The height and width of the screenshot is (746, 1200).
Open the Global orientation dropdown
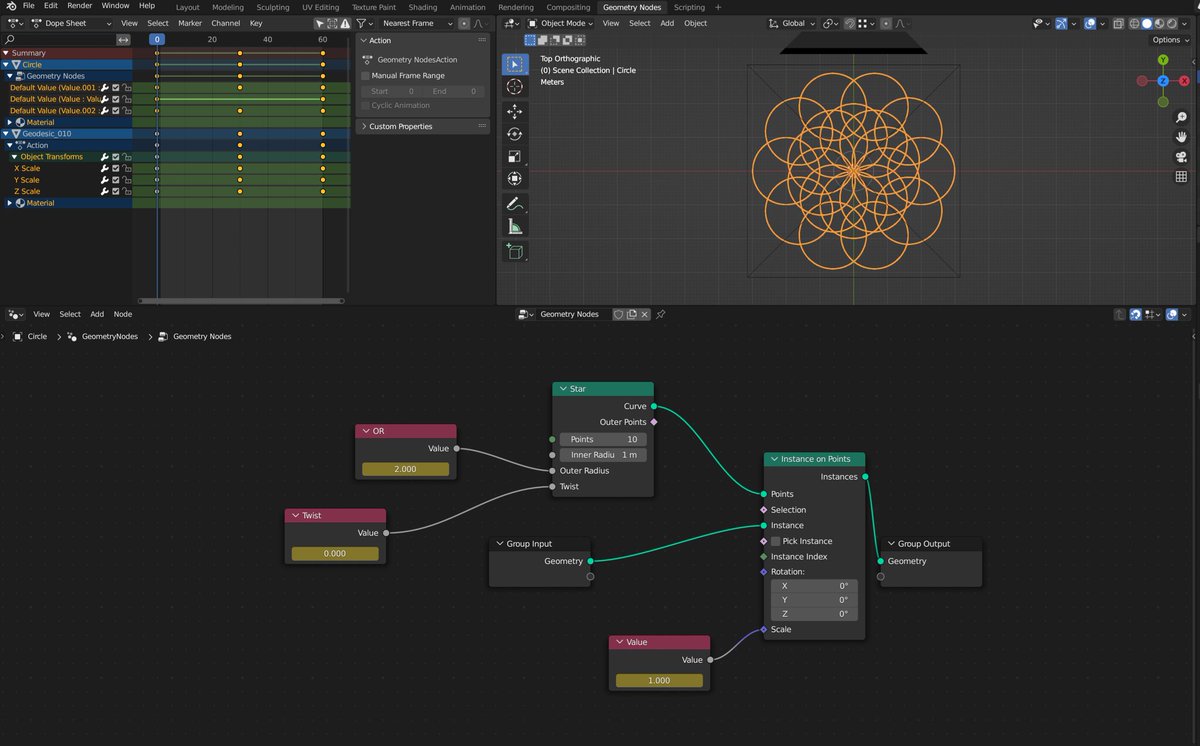tap(792, 23)
